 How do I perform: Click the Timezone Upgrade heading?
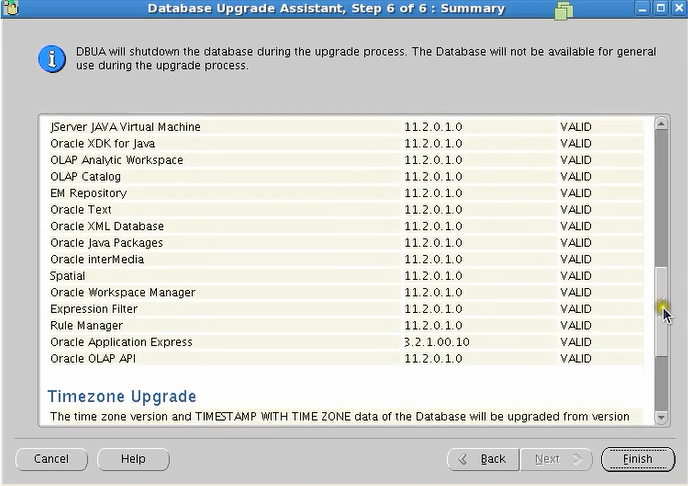pyautogui.click(x=122, y=397)
